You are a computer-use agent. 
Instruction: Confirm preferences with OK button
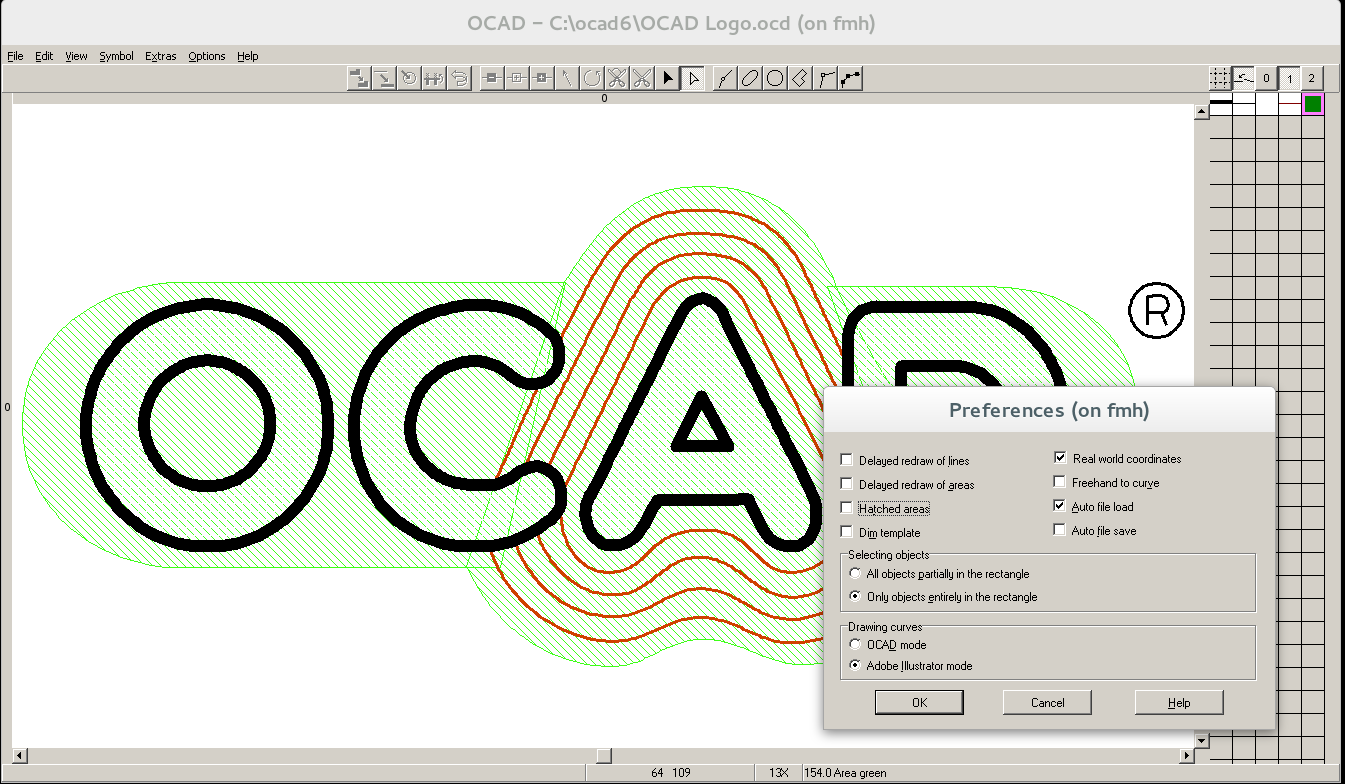point(919,702)
